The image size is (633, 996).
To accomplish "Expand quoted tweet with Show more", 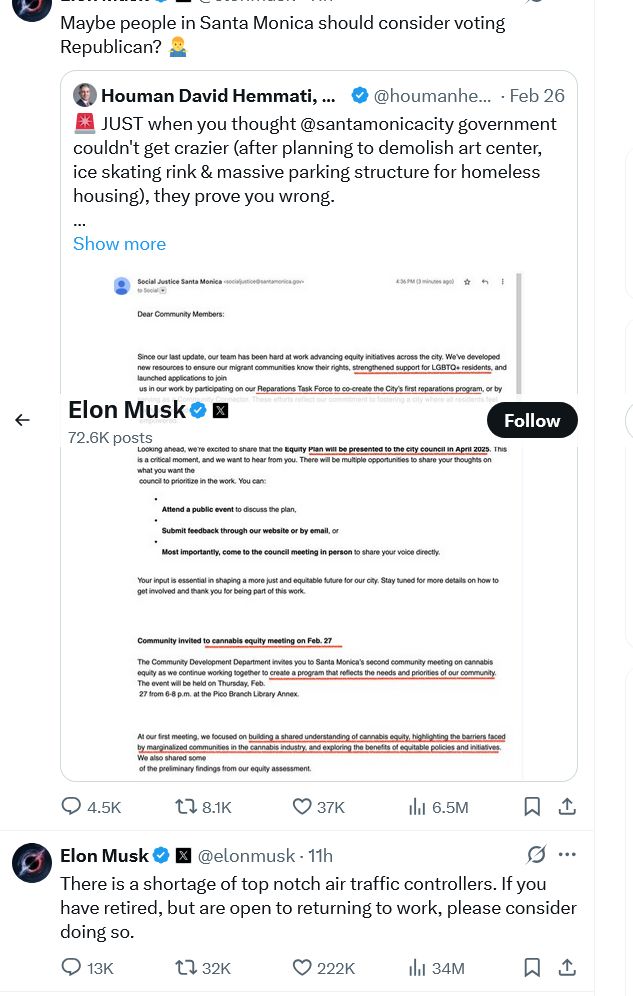I will coord(119,244).
